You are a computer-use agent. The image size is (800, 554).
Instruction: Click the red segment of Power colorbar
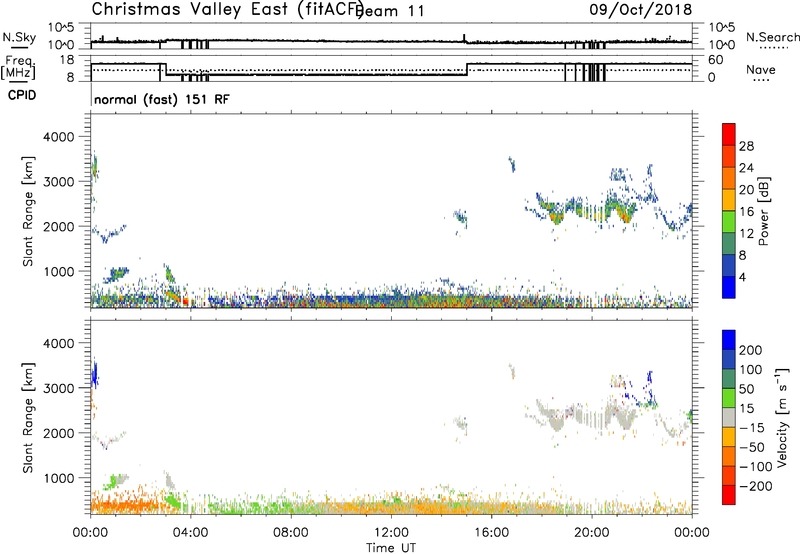coord(729,134)
